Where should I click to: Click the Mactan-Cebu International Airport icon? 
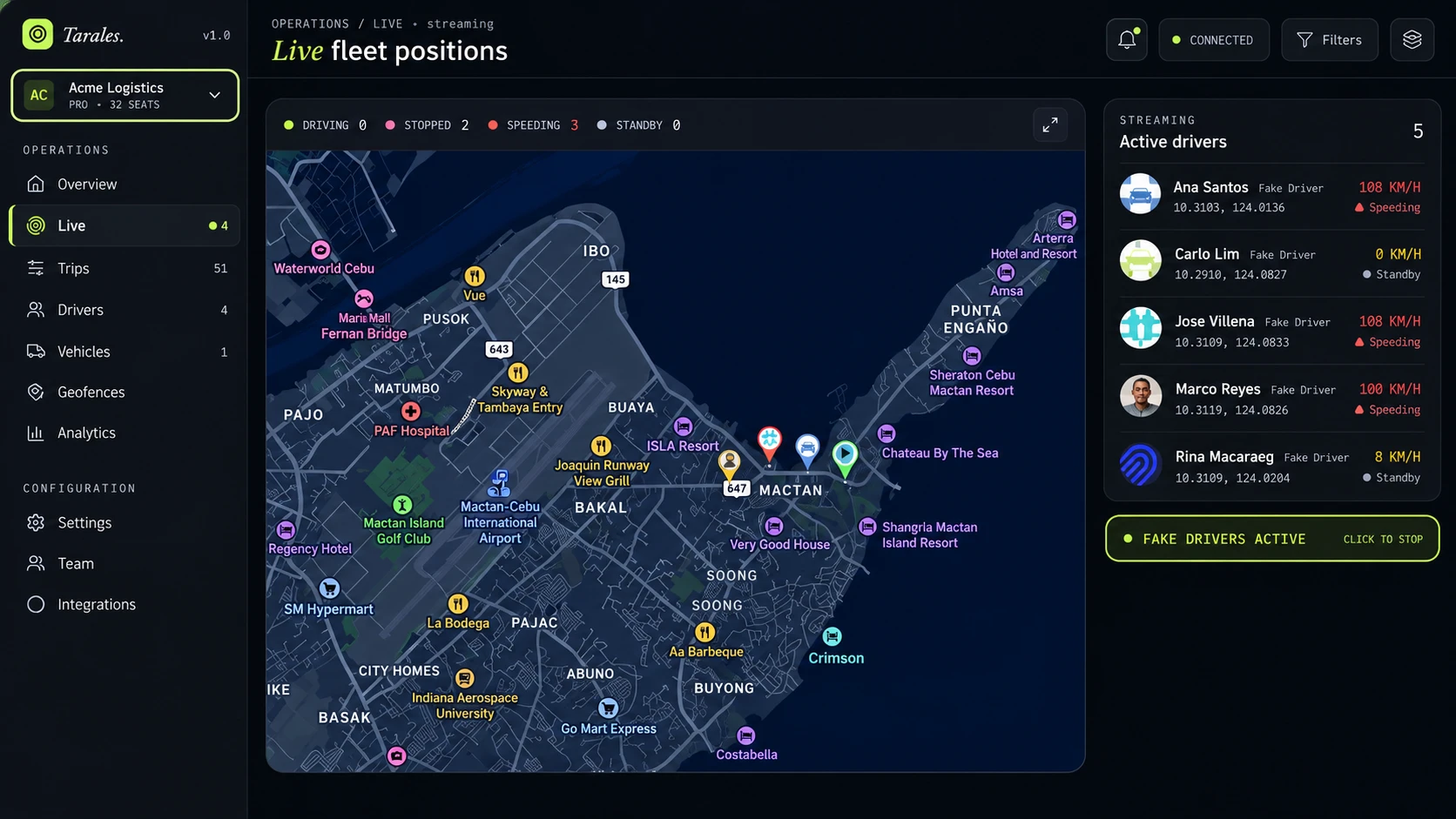pyautogui.click(x=500, y=482)
